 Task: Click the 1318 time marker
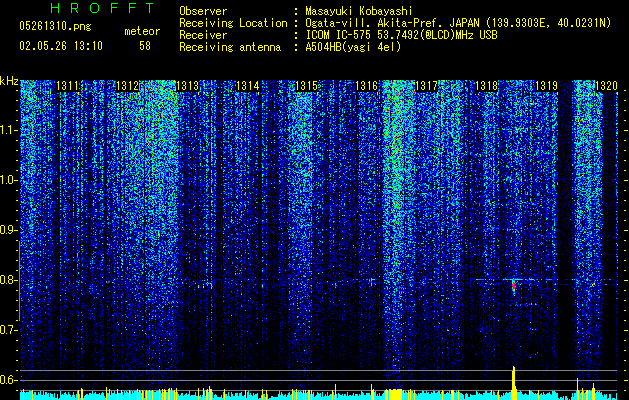[x=487, y=86]
